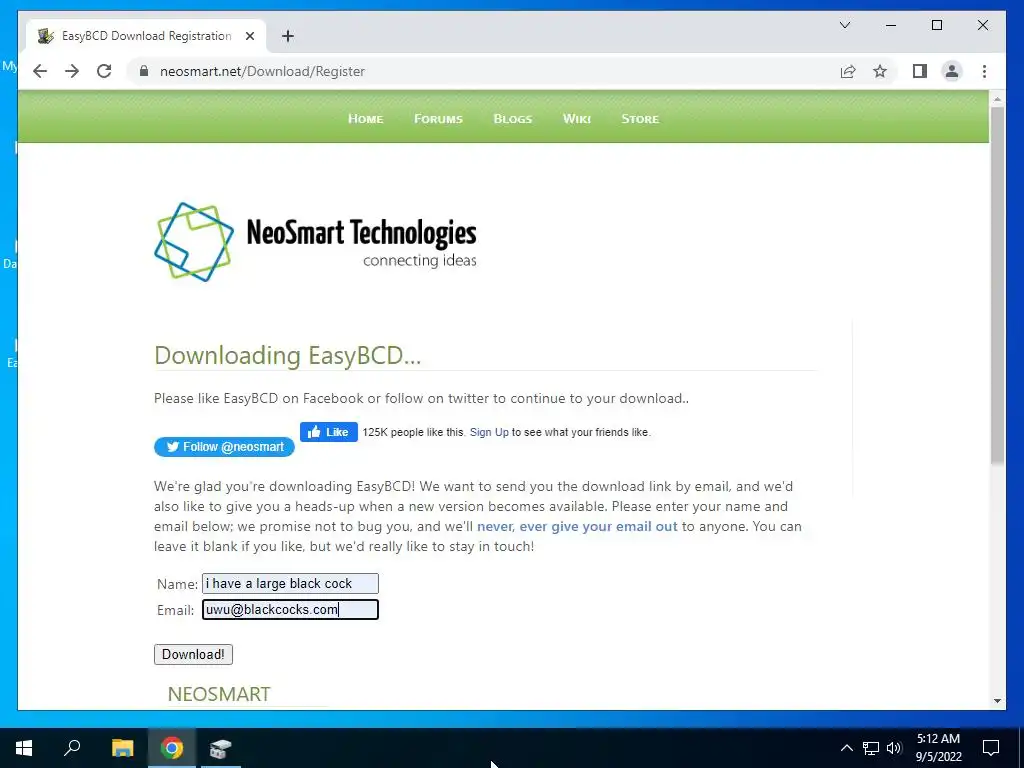Click the NeoSmart Technologies logo
Image resolution: width=1024 pixels, height=768 pixels.
315,242
